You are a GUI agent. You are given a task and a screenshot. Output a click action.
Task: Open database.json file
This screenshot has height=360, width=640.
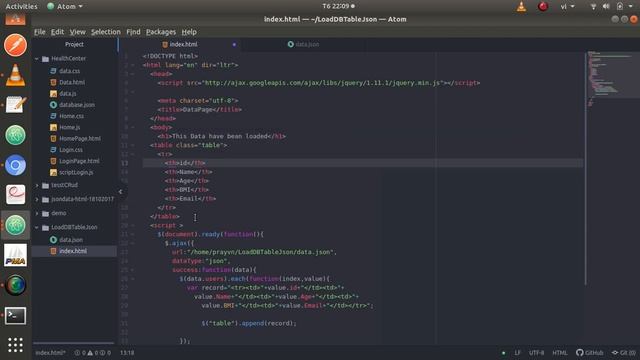click(77, 105)
